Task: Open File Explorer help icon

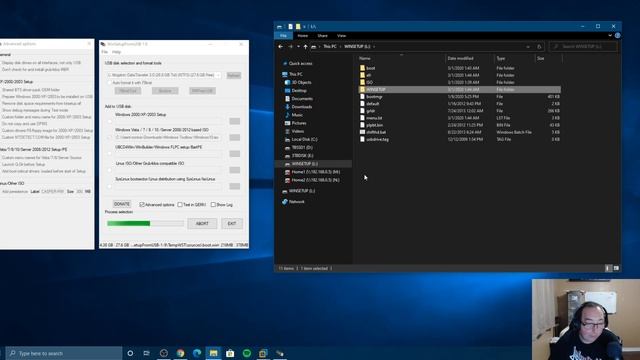Action: pos(618,36)
